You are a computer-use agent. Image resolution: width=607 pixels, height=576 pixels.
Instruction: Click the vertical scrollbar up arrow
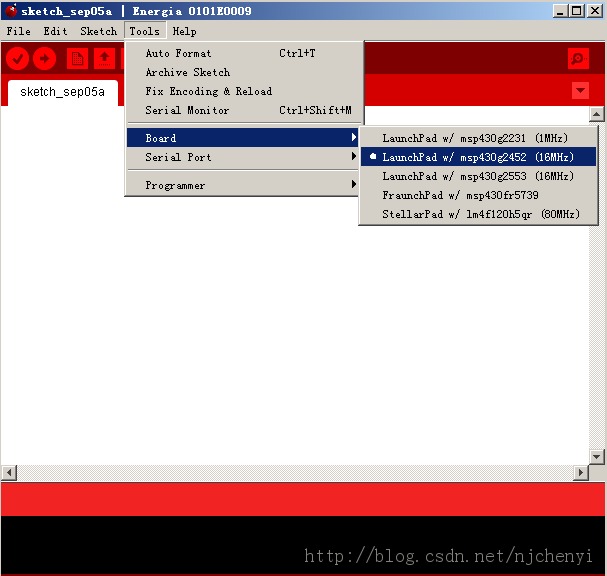[x=597, y=114]
